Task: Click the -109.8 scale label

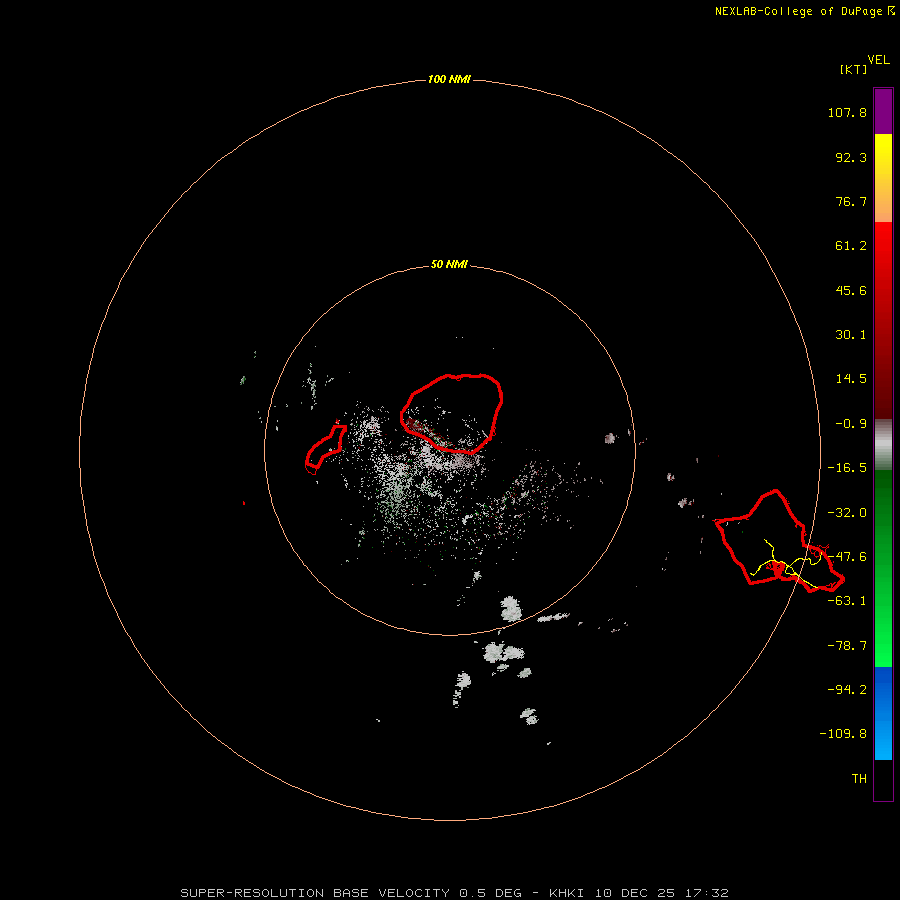Action: point(843,734)
